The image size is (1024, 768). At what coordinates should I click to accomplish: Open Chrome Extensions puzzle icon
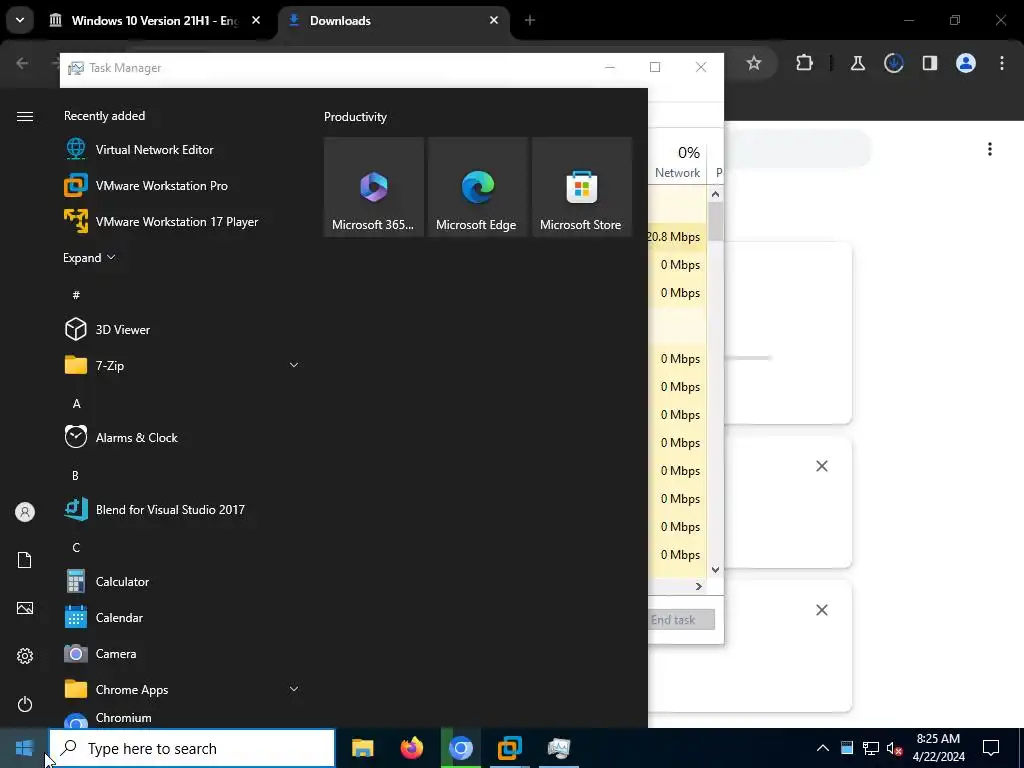(805, 63)
